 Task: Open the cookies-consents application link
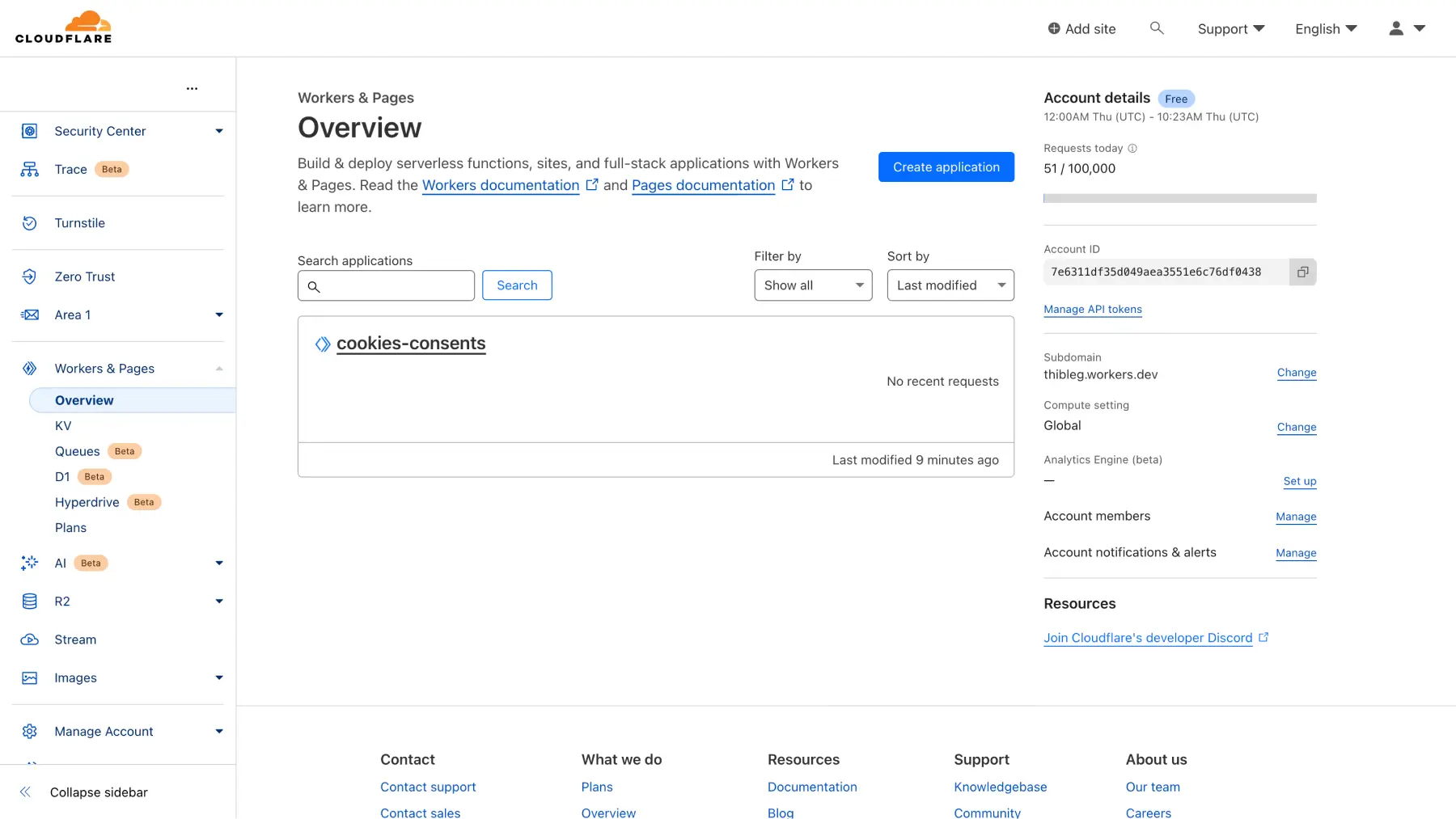coord(411,344)
